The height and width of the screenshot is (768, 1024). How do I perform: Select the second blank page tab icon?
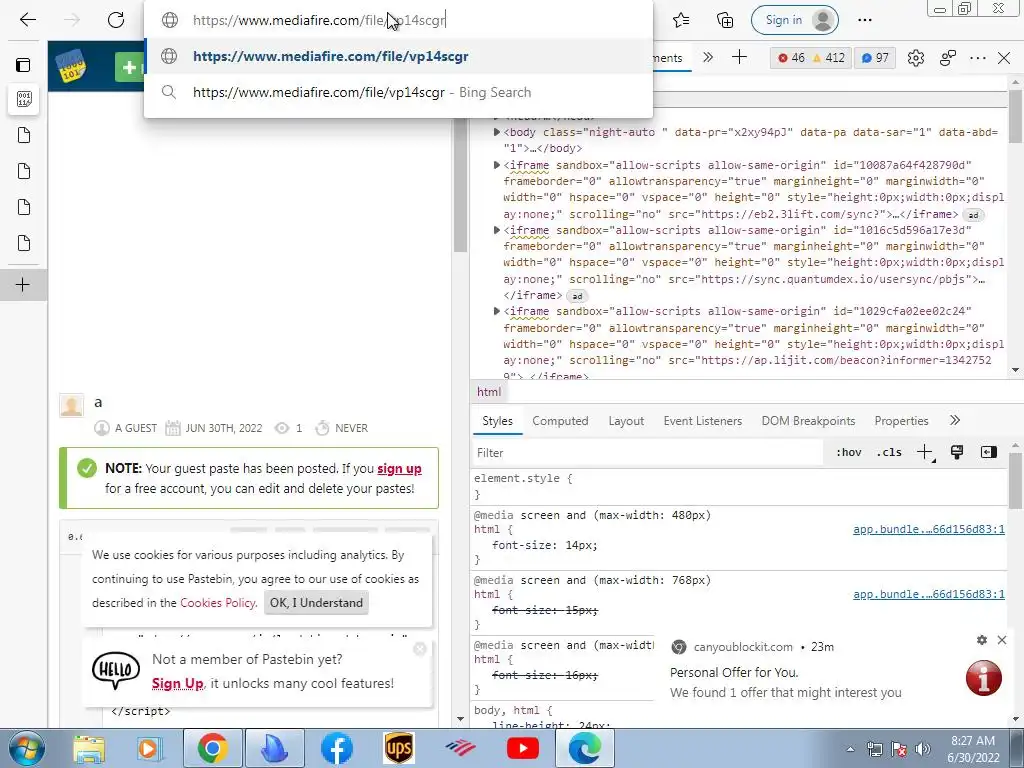24,171
